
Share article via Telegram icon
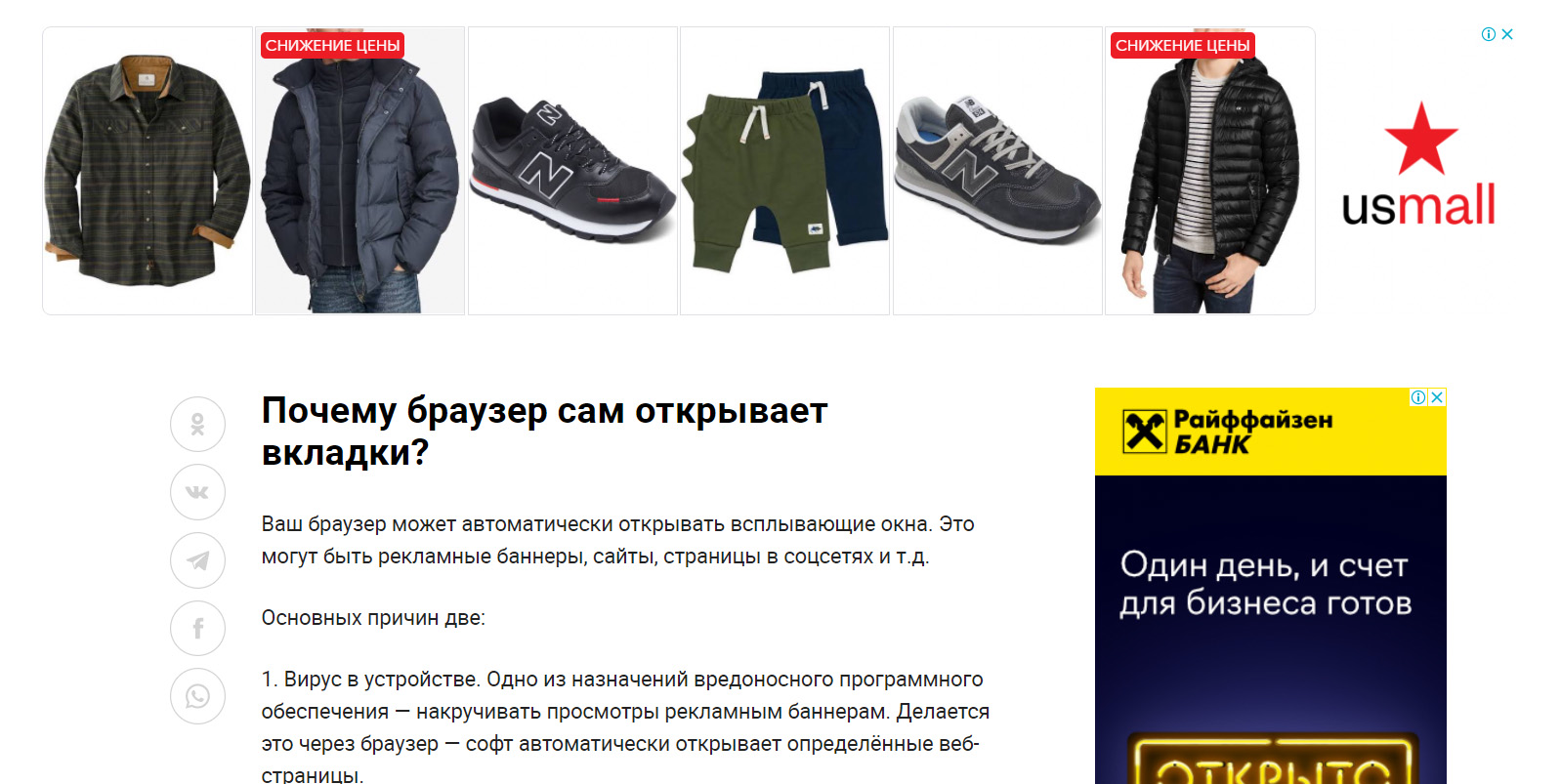(197, 560)
